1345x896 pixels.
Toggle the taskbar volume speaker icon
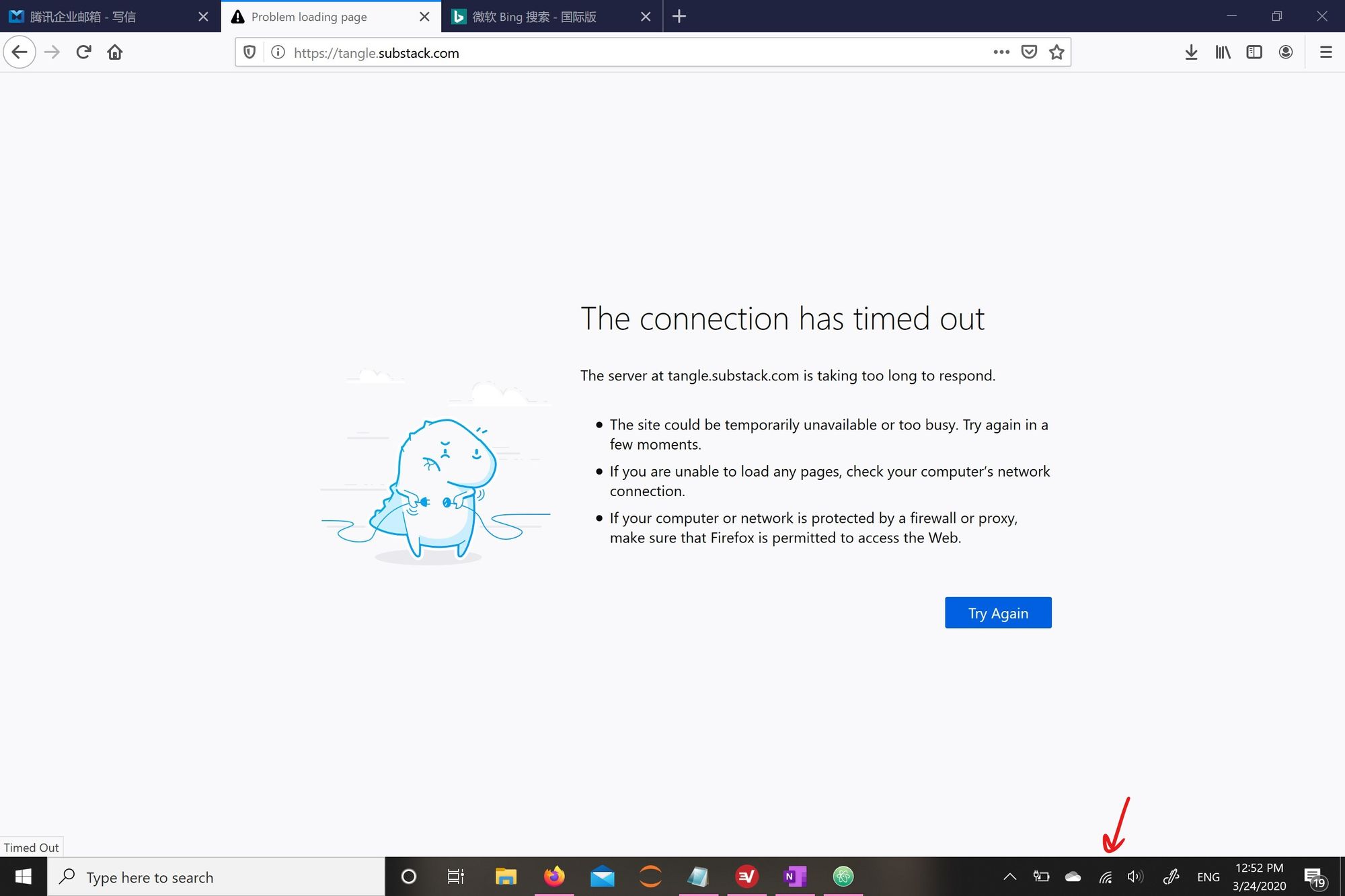coord(1135,877)
